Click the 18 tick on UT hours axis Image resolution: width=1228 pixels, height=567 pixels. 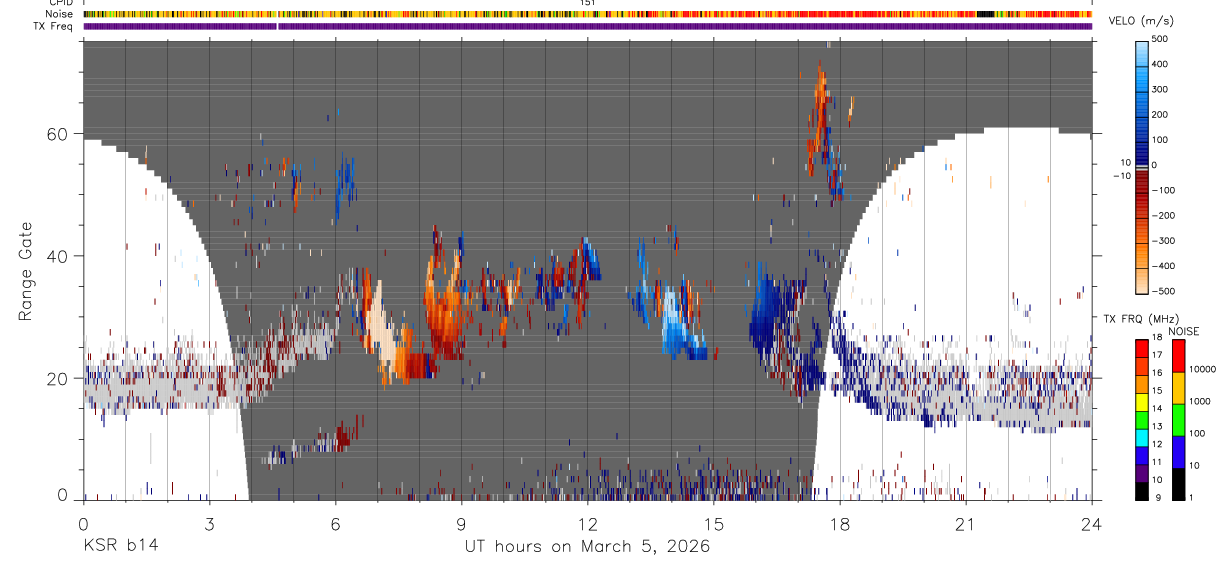pos(840,523)
